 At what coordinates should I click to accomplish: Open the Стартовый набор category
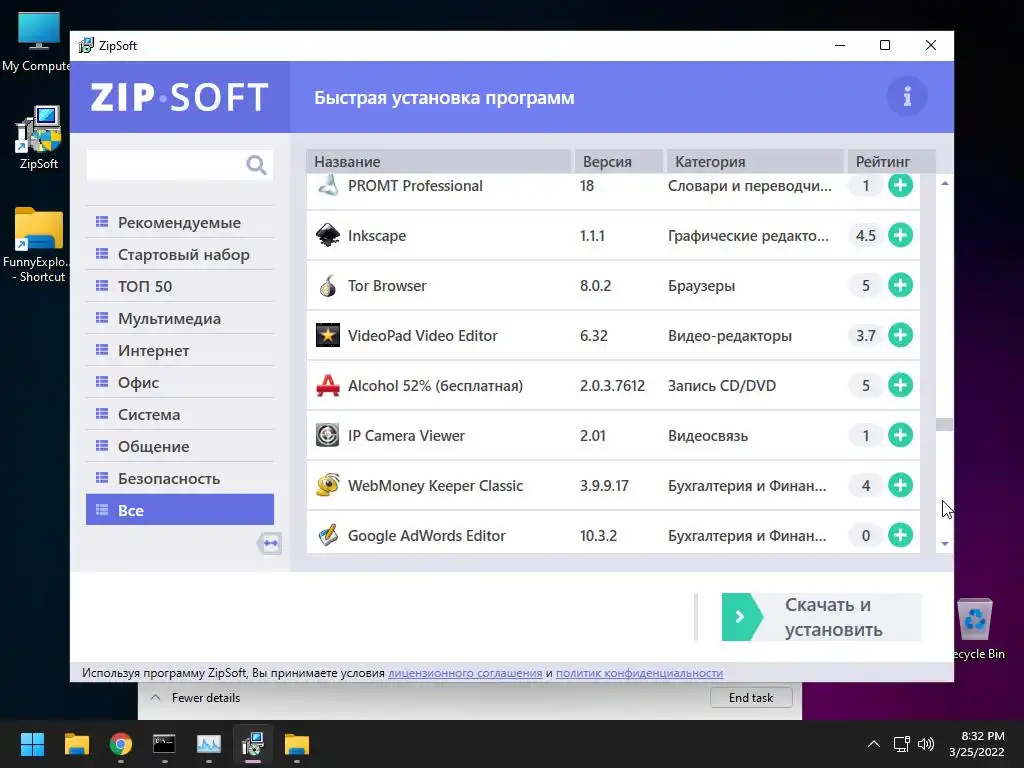180,254
